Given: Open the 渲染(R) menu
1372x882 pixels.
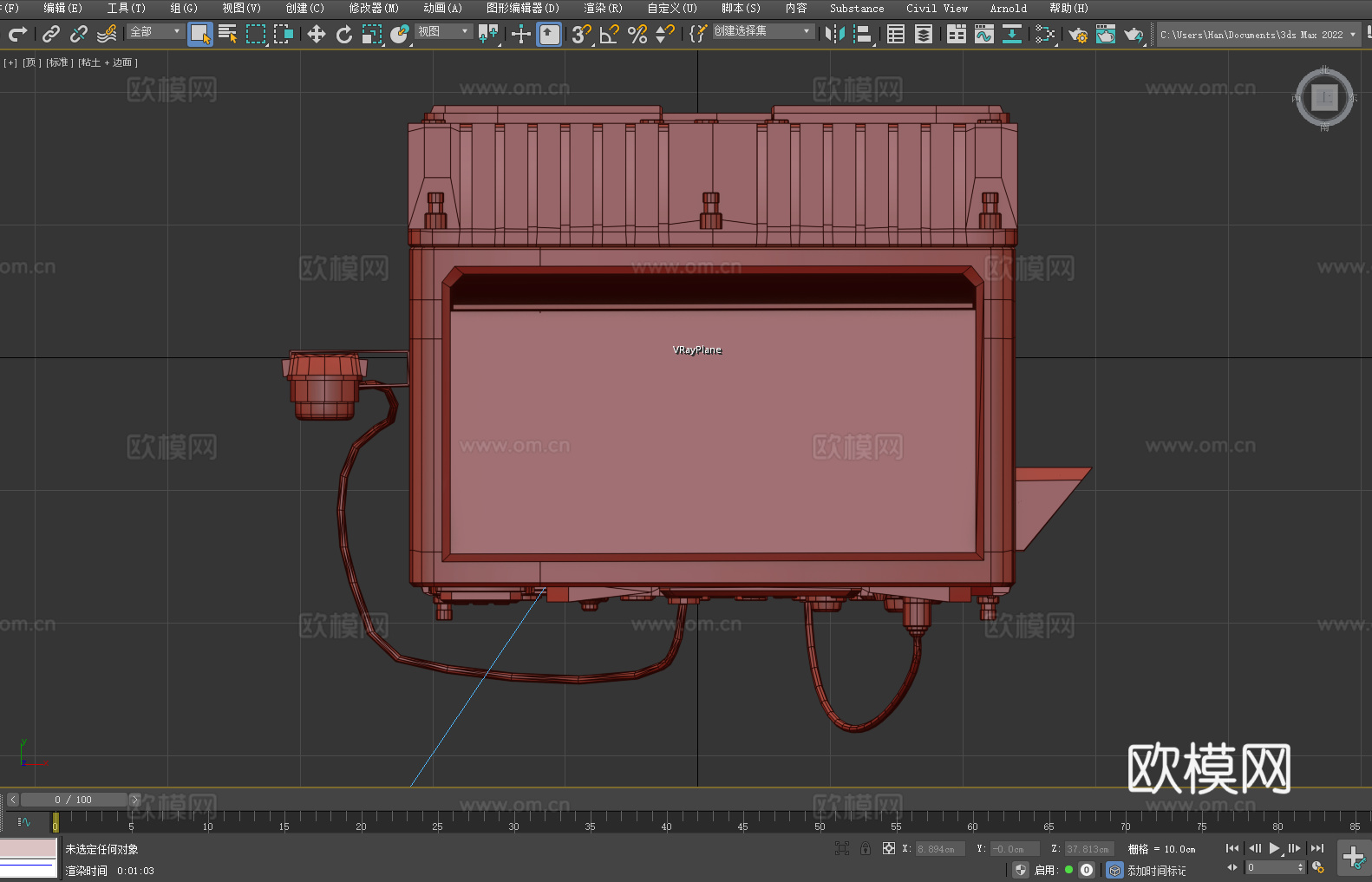Looking at the screenshot, I should 603,9.
